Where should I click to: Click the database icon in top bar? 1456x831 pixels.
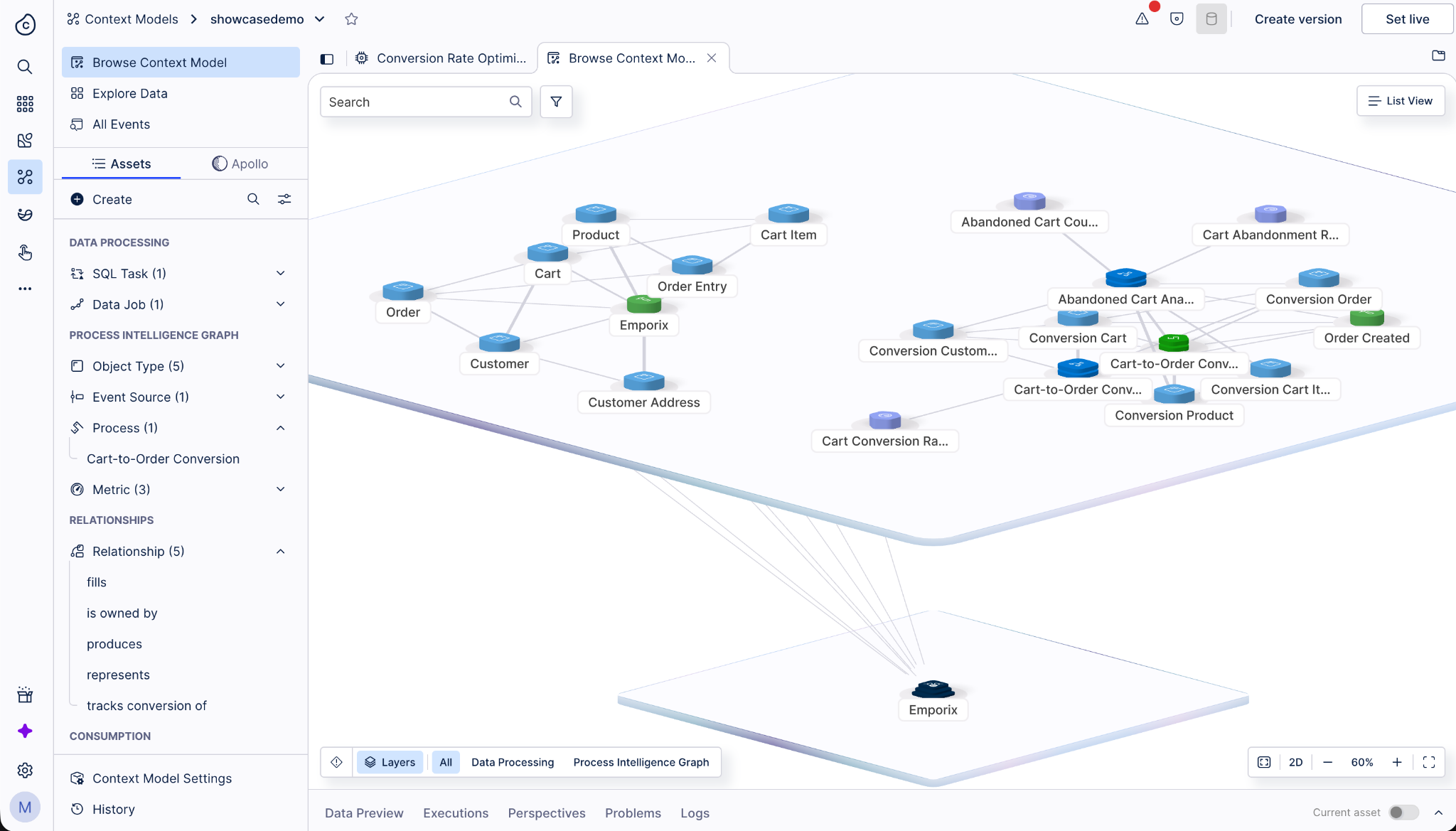[1211, 19]
